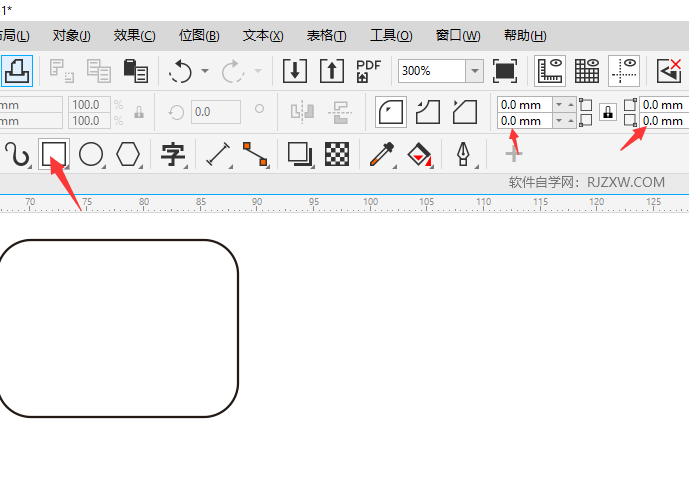Choose the Drop Shadow tool
The height and width of the screenshot is (493, 689).
coord(299,153)
